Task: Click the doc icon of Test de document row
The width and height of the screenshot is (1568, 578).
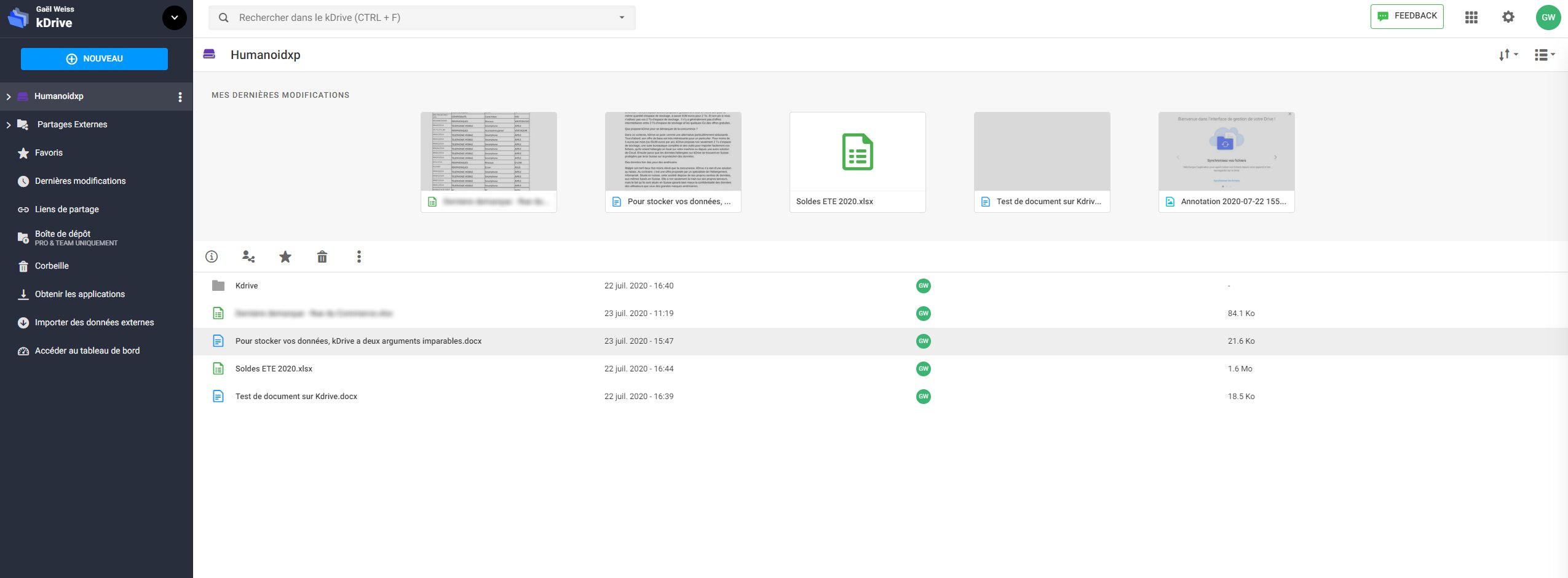Action: [x=218, y=396]
